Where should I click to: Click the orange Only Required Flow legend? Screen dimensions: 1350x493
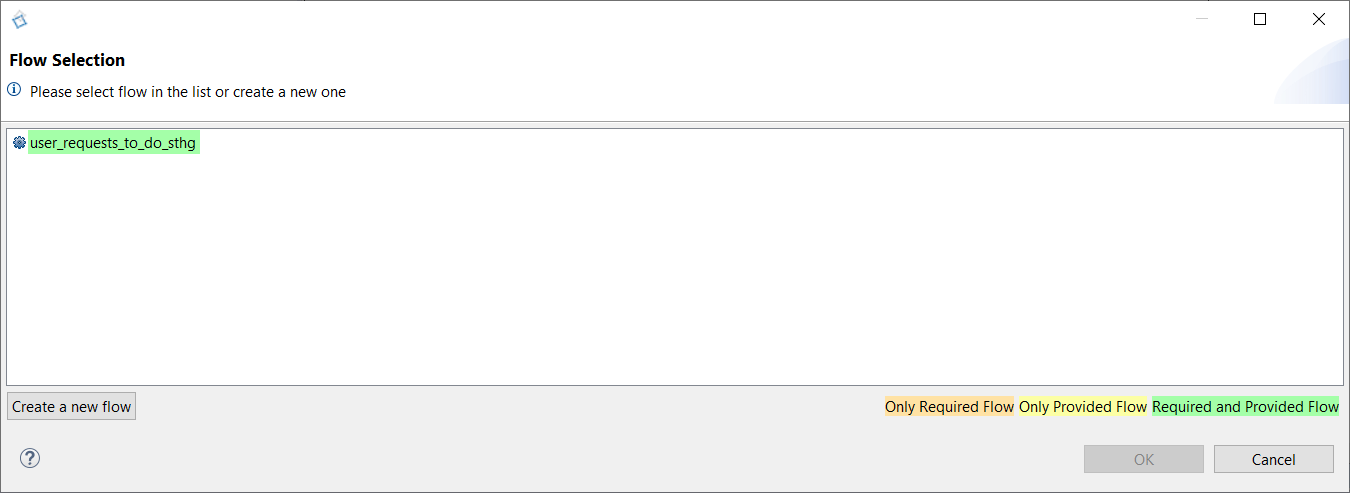click(949, 407)
